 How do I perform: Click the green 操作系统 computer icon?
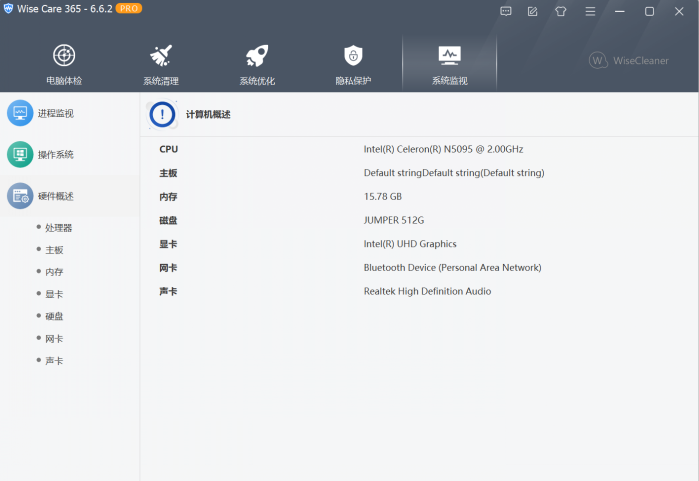[20, 155]
